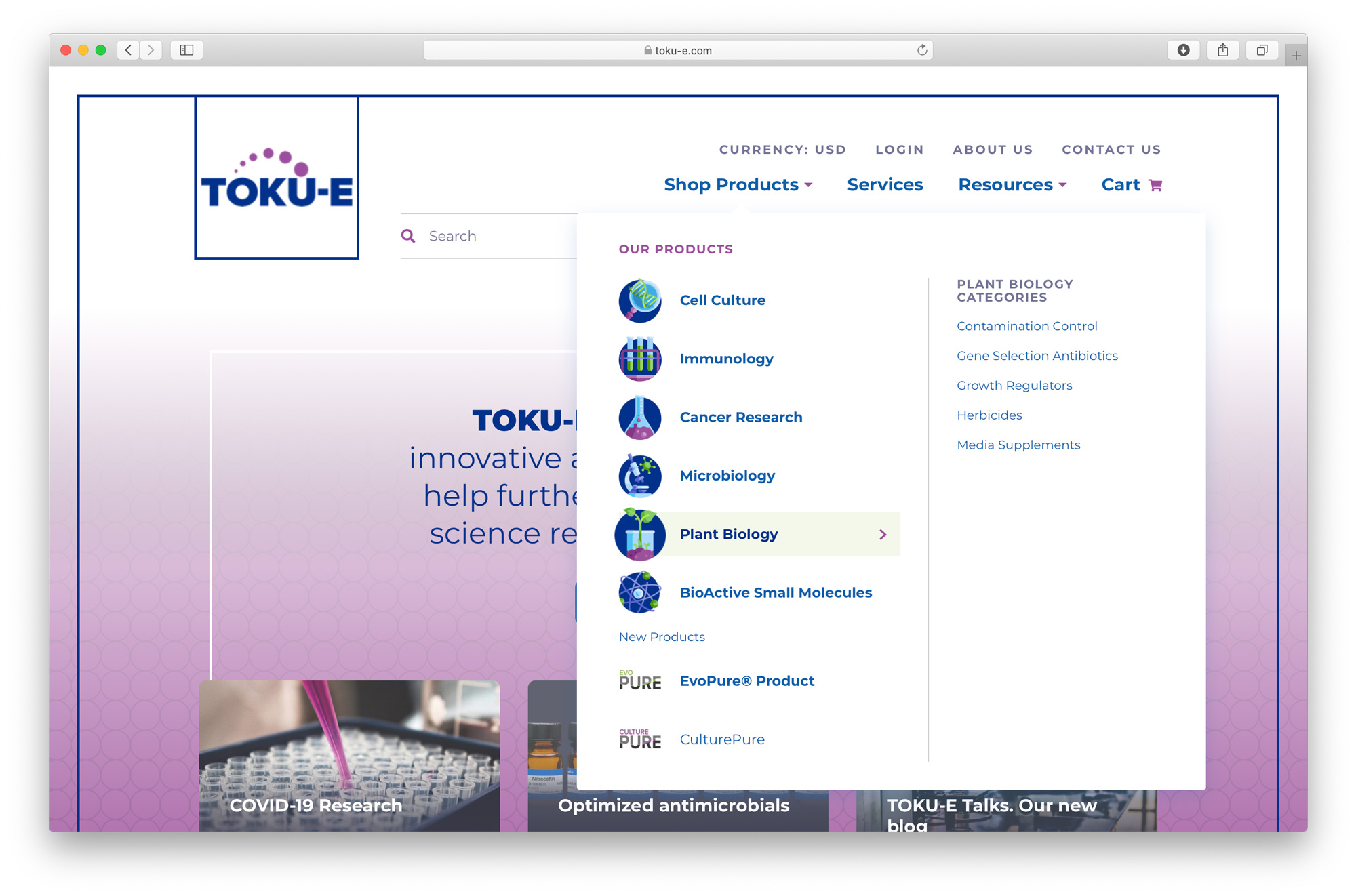Go to About Us
Screen dimensions: 1356x896
point(993,150)
